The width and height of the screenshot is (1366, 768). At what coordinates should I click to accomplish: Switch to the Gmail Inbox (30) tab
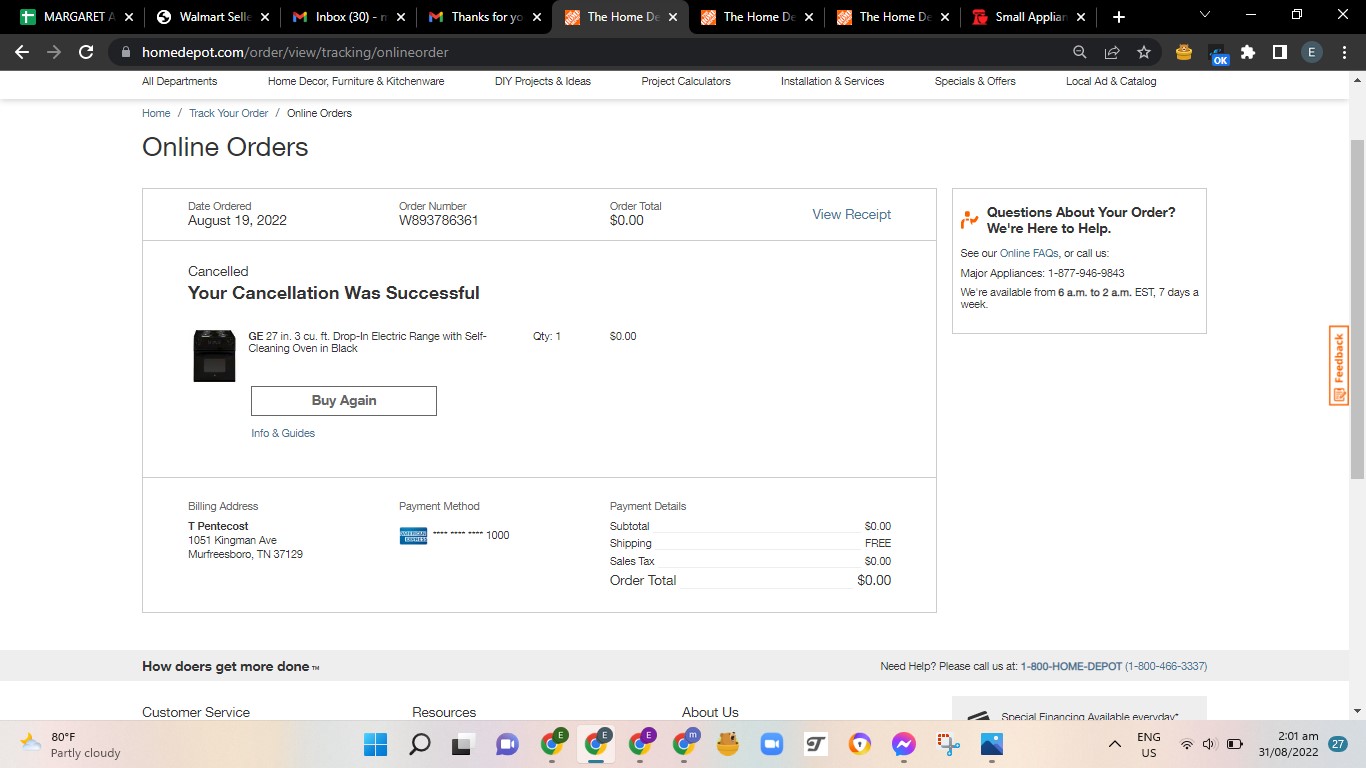click(346, 17)
